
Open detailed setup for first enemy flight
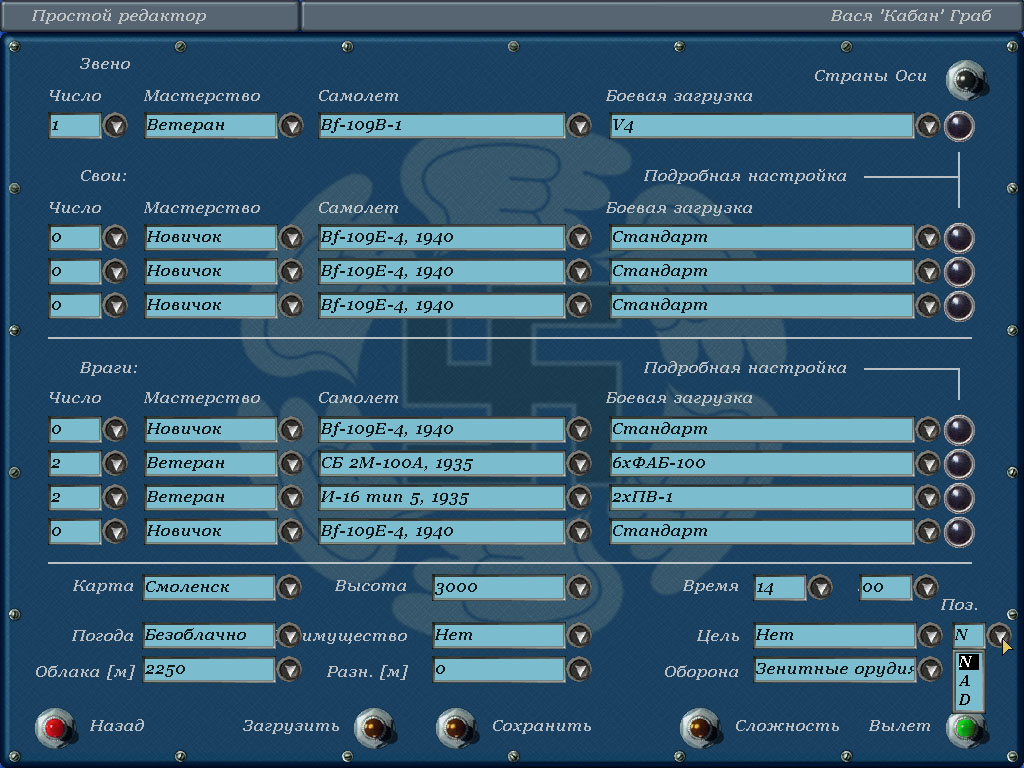[x=959, y=430]
